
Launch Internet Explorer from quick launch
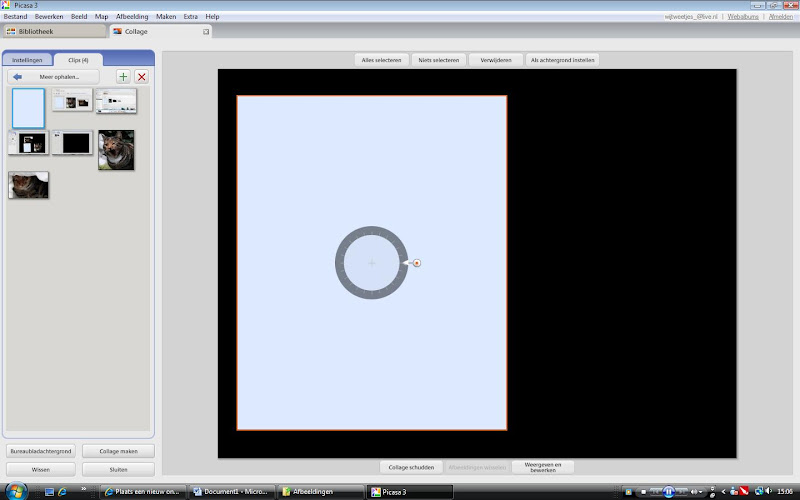click(62, 492)
